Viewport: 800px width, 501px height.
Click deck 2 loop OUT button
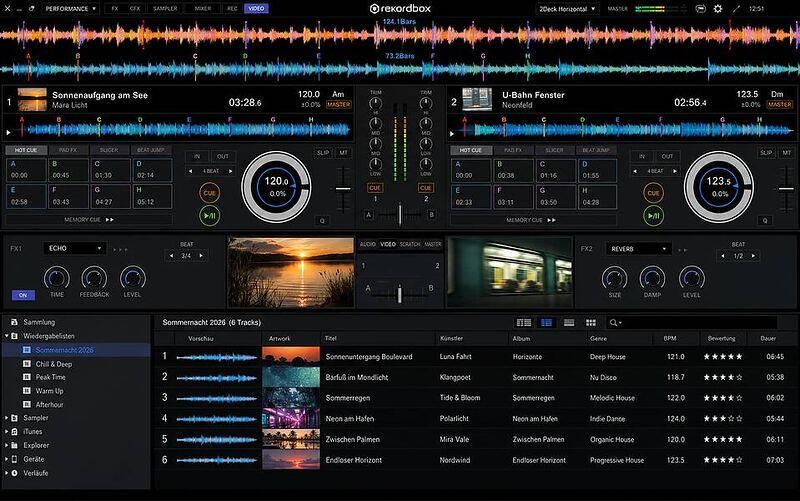click(667, 157)
